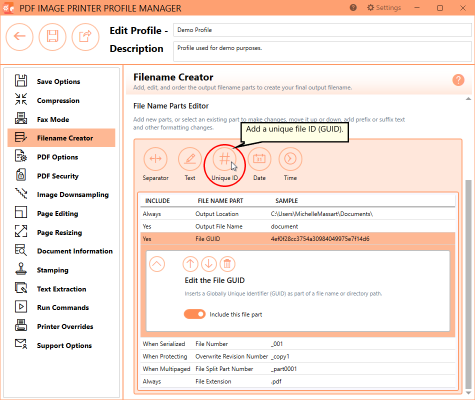Click the Image Downsampling icon

[x=21, y=194]
